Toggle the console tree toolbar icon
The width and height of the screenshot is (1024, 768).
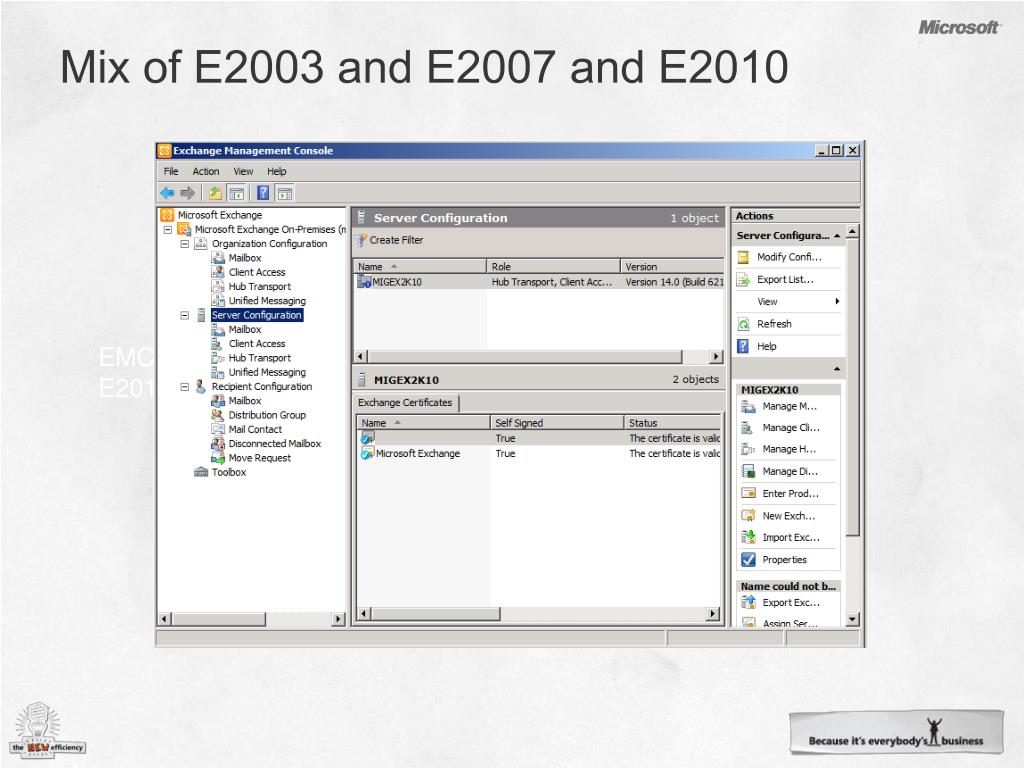click(x=236, y=193)
